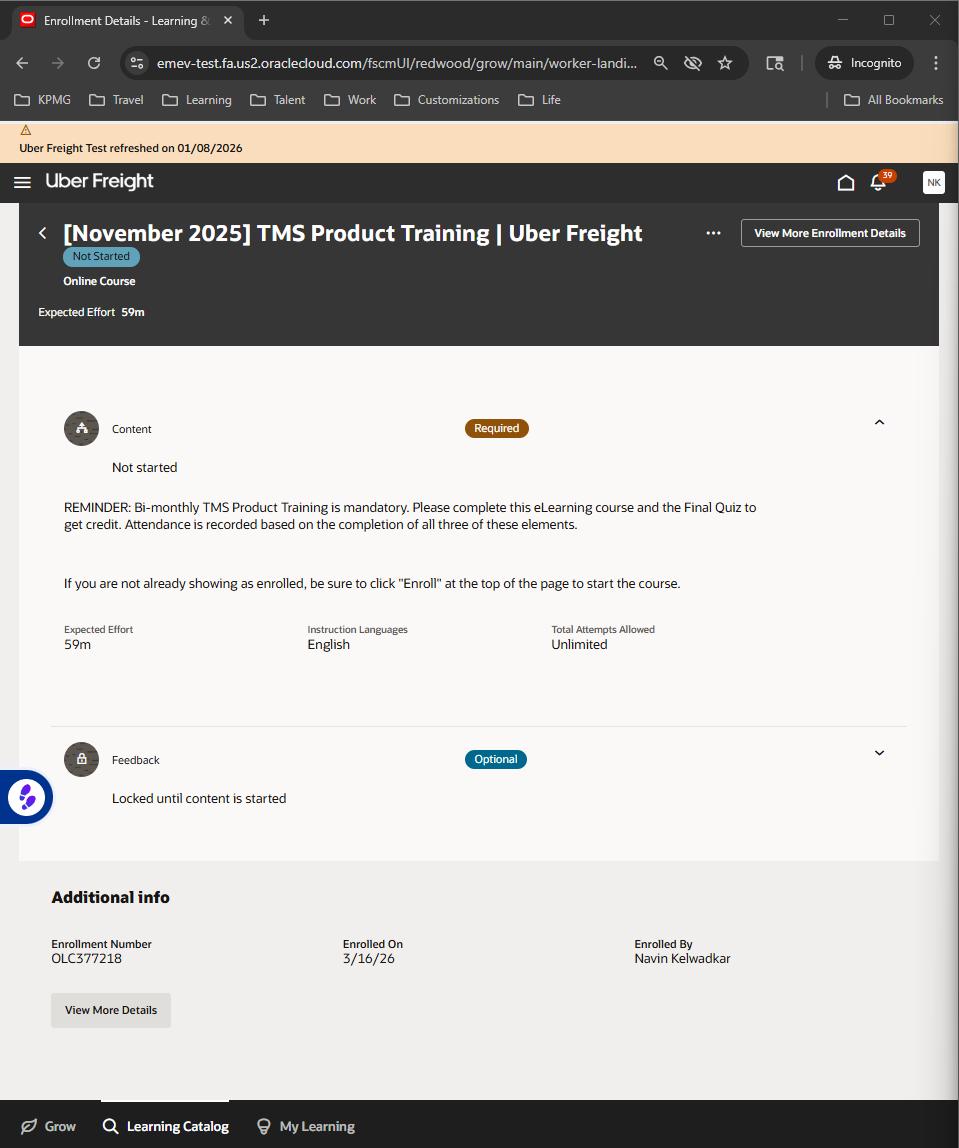Click the Uber Freight logo
The image size is (959, 1148).
[x=100, y=182]
